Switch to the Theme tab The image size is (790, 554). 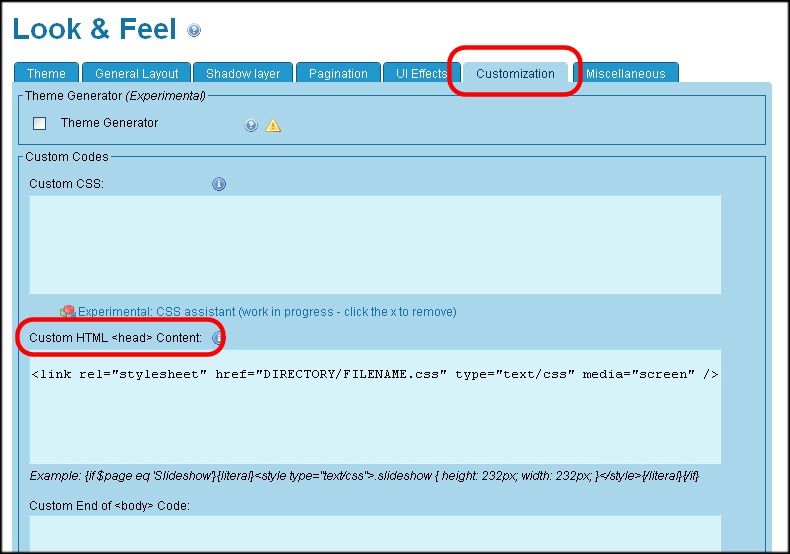pos(46,73)
